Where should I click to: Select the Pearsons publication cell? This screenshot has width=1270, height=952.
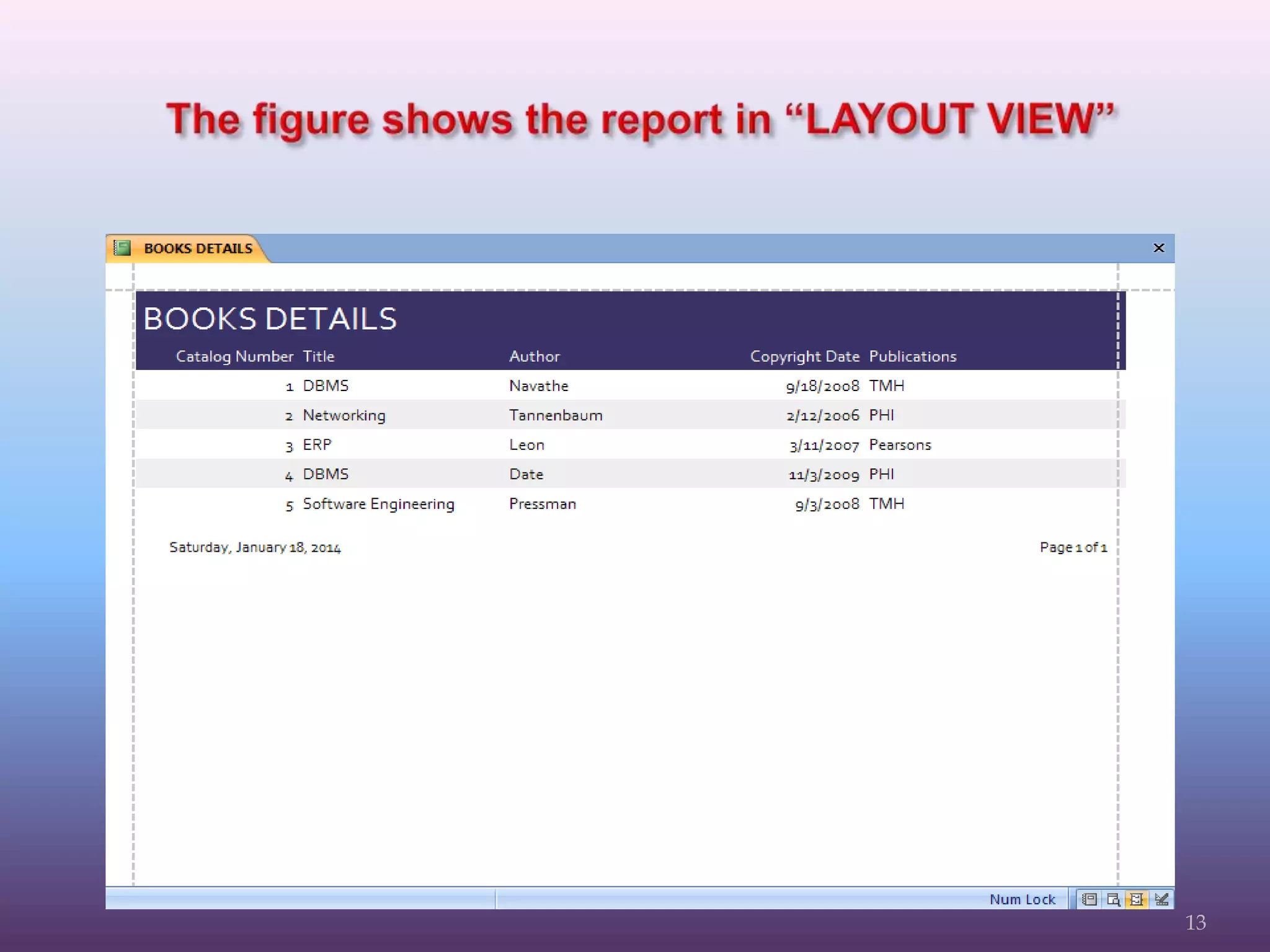(900, 445)
